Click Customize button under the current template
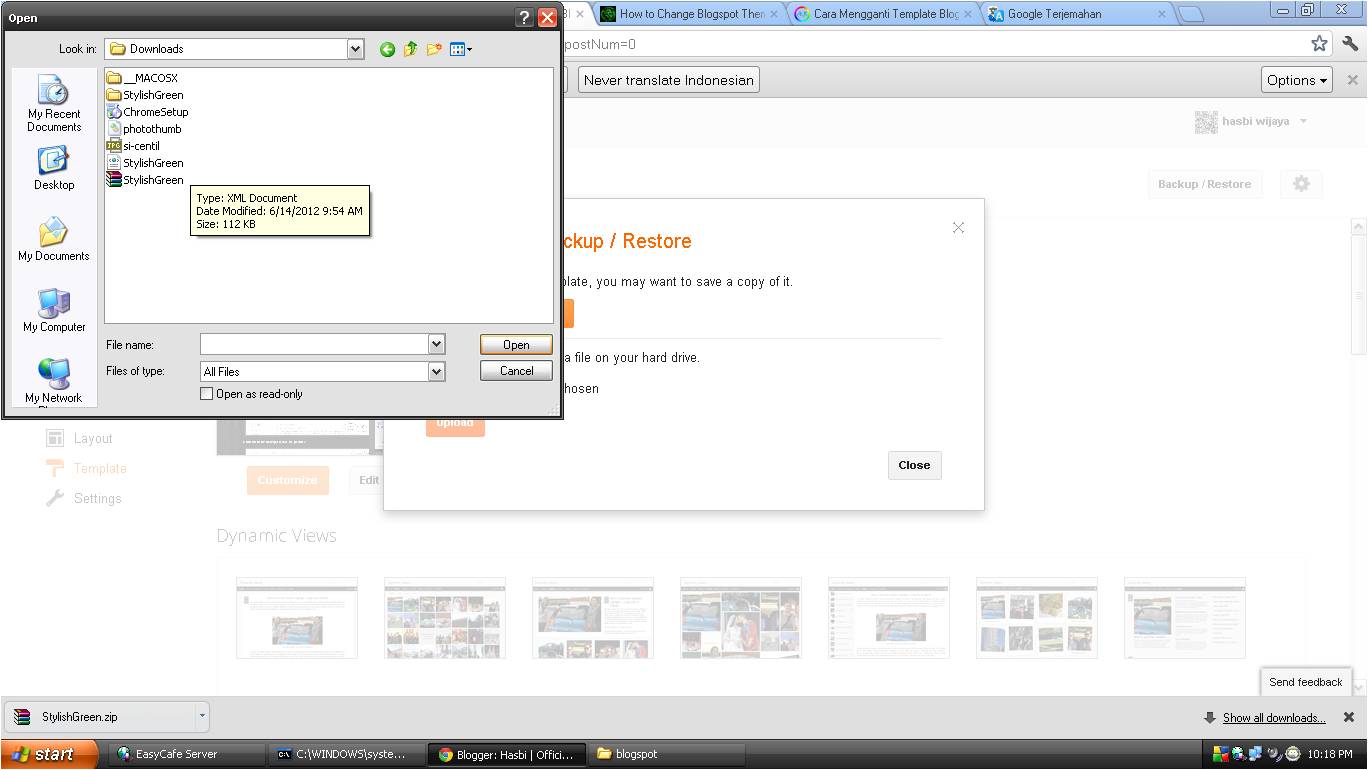 pos(287,480)
